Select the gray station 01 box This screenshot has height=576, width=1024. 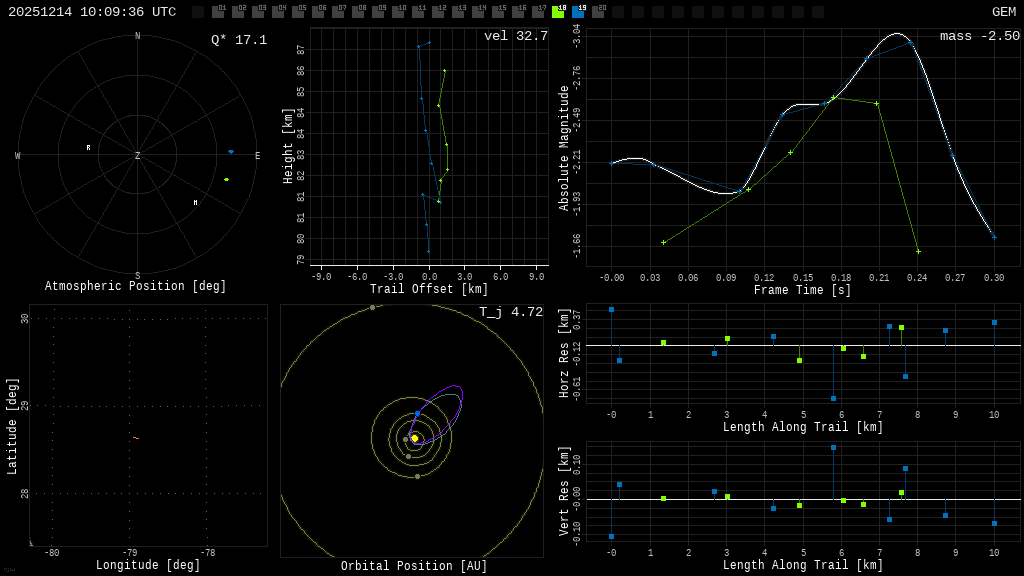pyautogui.click(x=218, y=12)
